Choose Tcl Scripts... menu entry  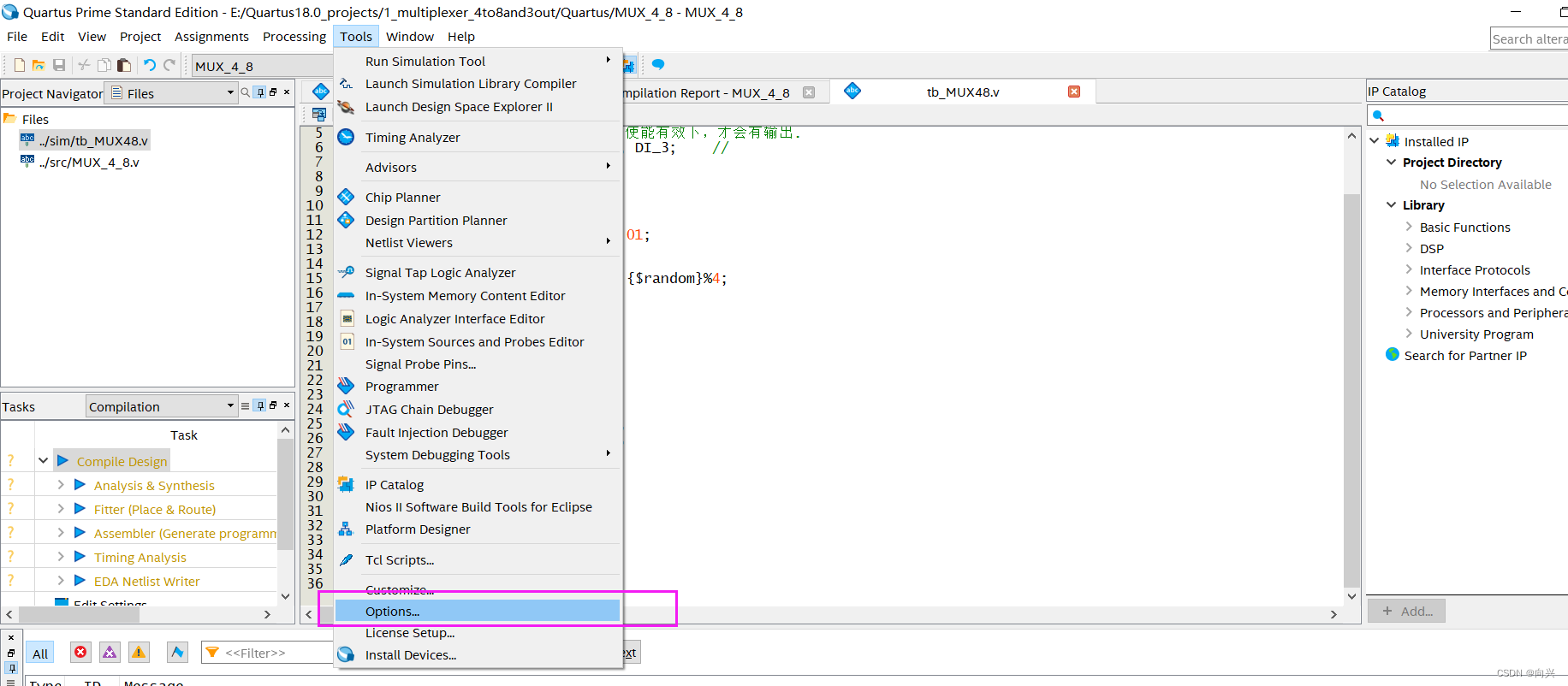(478, 559)
